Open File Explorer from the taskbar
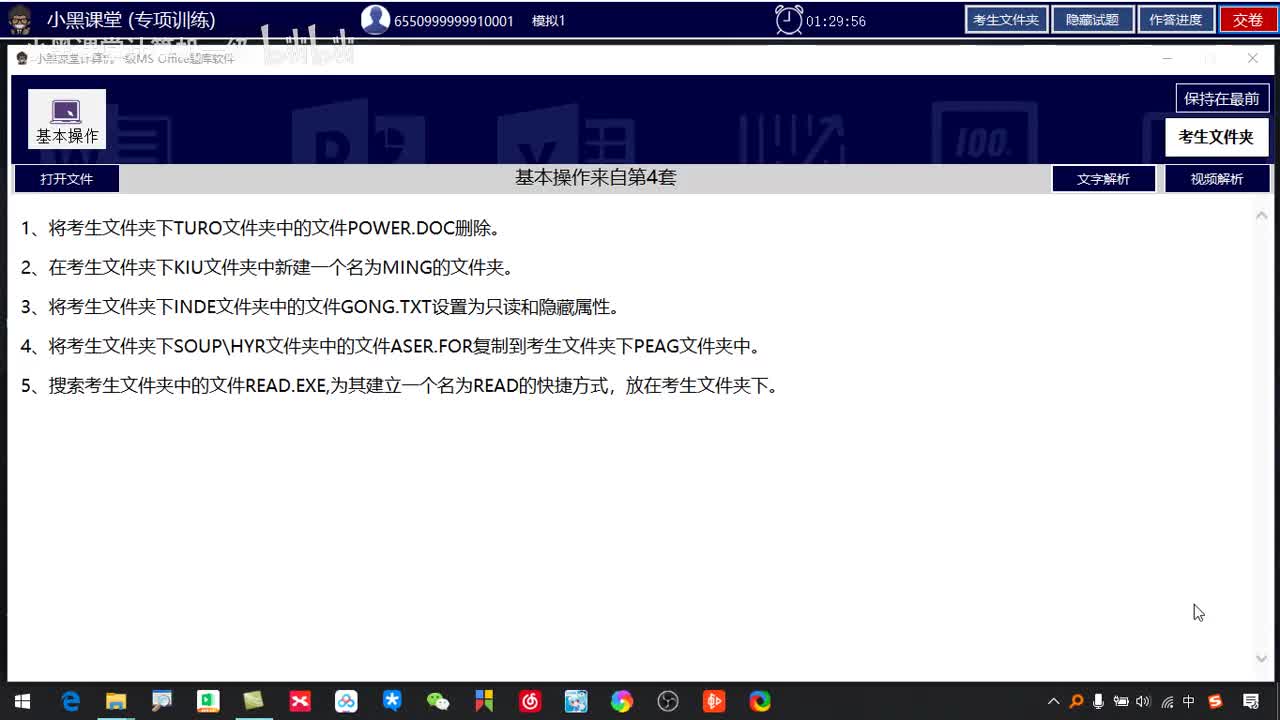Image resolution: width=1280 pixels, height=720 pixels. (116, 701)
